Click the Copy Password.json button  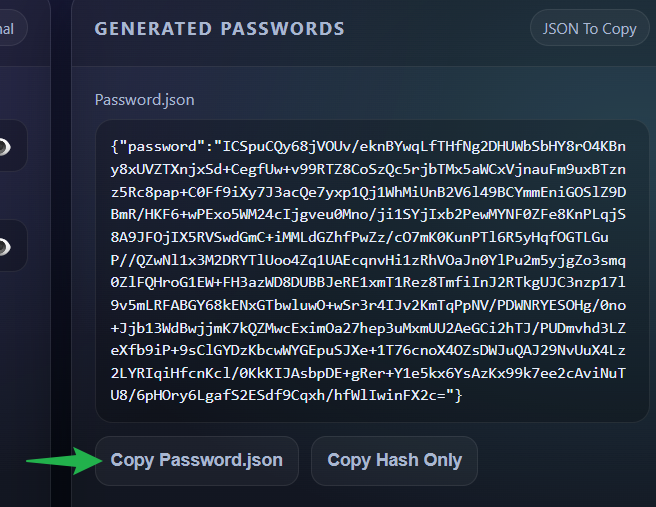[x=196, y=461]
